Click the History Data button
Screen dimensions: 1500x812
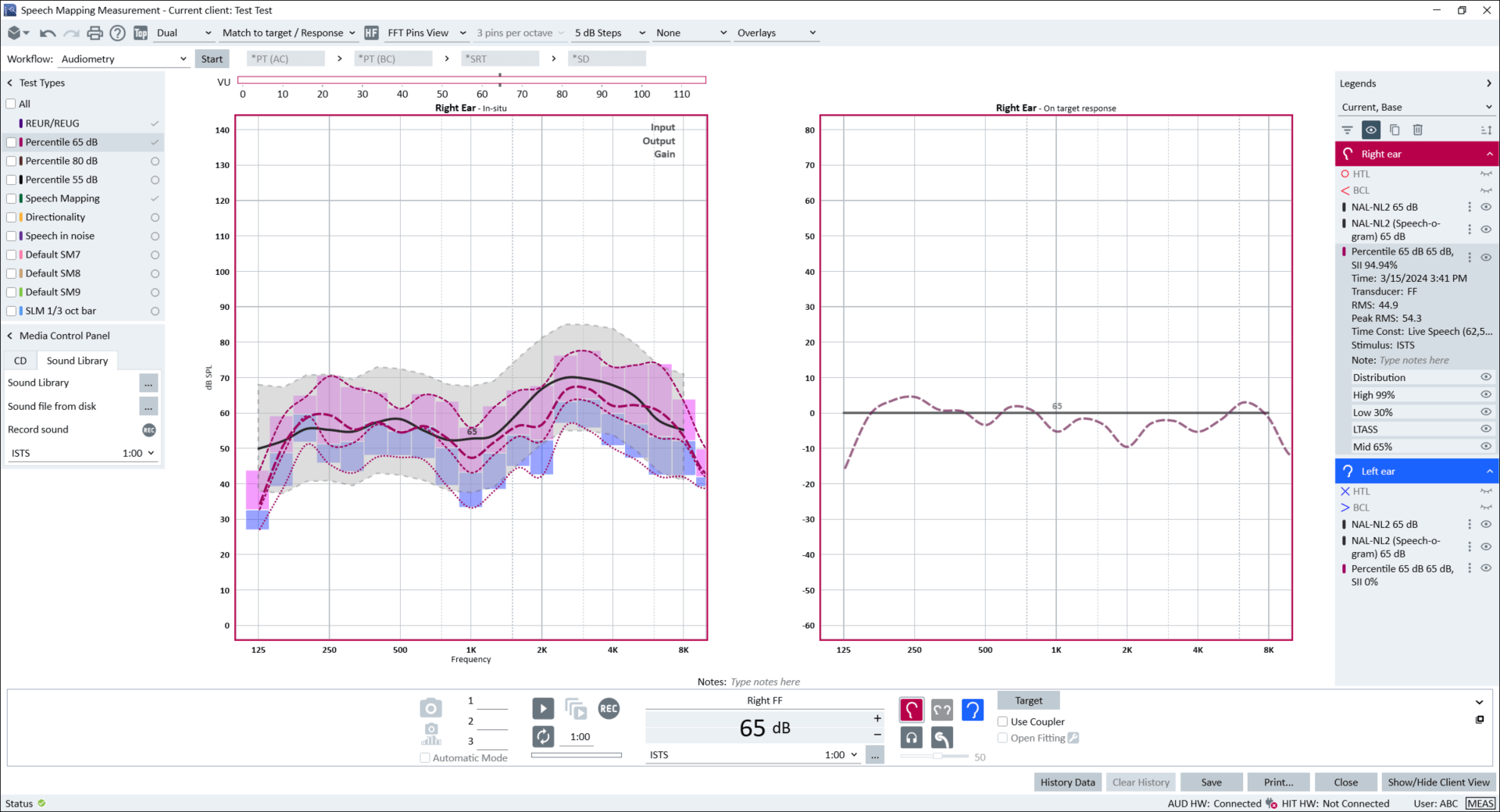(x=1067, y=782)
